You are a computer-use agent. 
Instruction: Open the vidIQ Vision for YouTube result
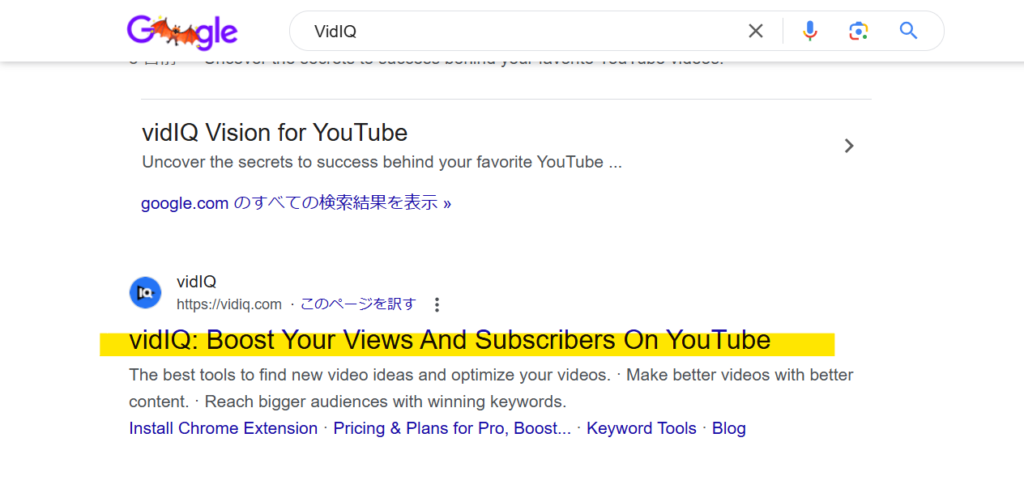pyautogui.click(x=274, y=133)
